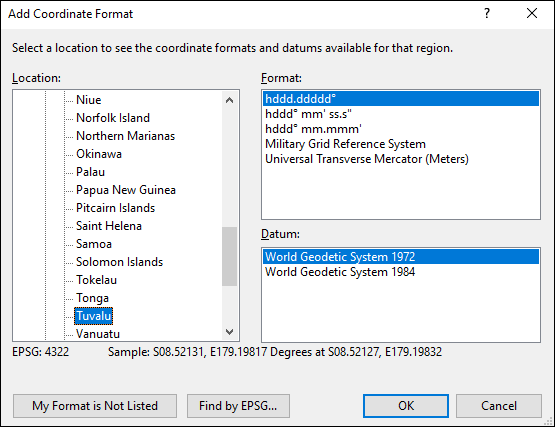Screen dimensions: 555x427
Task: Pick Palau from the Location tree
Action: [x=90, y=172]
